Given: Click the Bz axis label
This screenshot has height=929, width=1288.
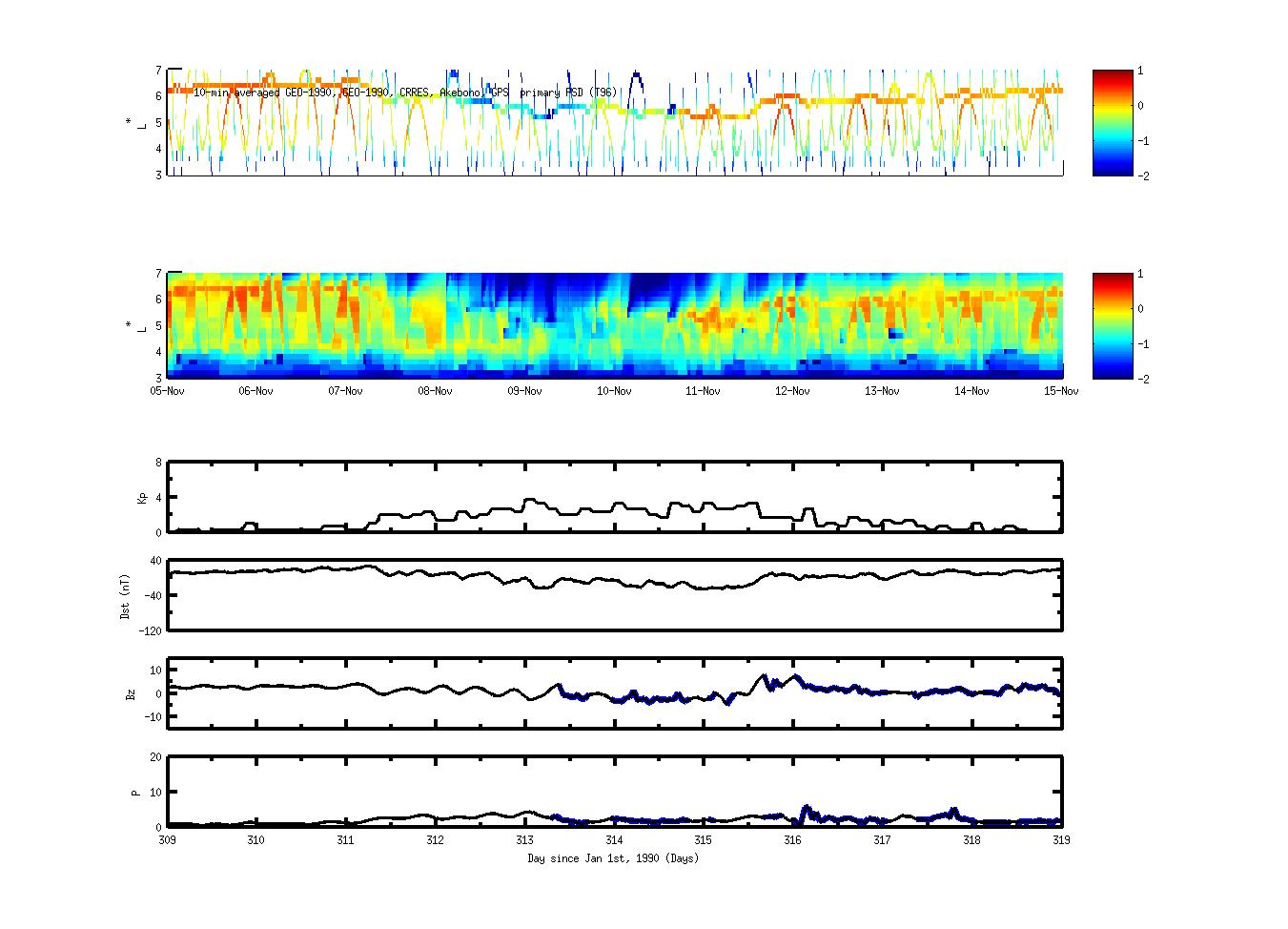Looking at the screenshot, I should click(x=131, y=694).
